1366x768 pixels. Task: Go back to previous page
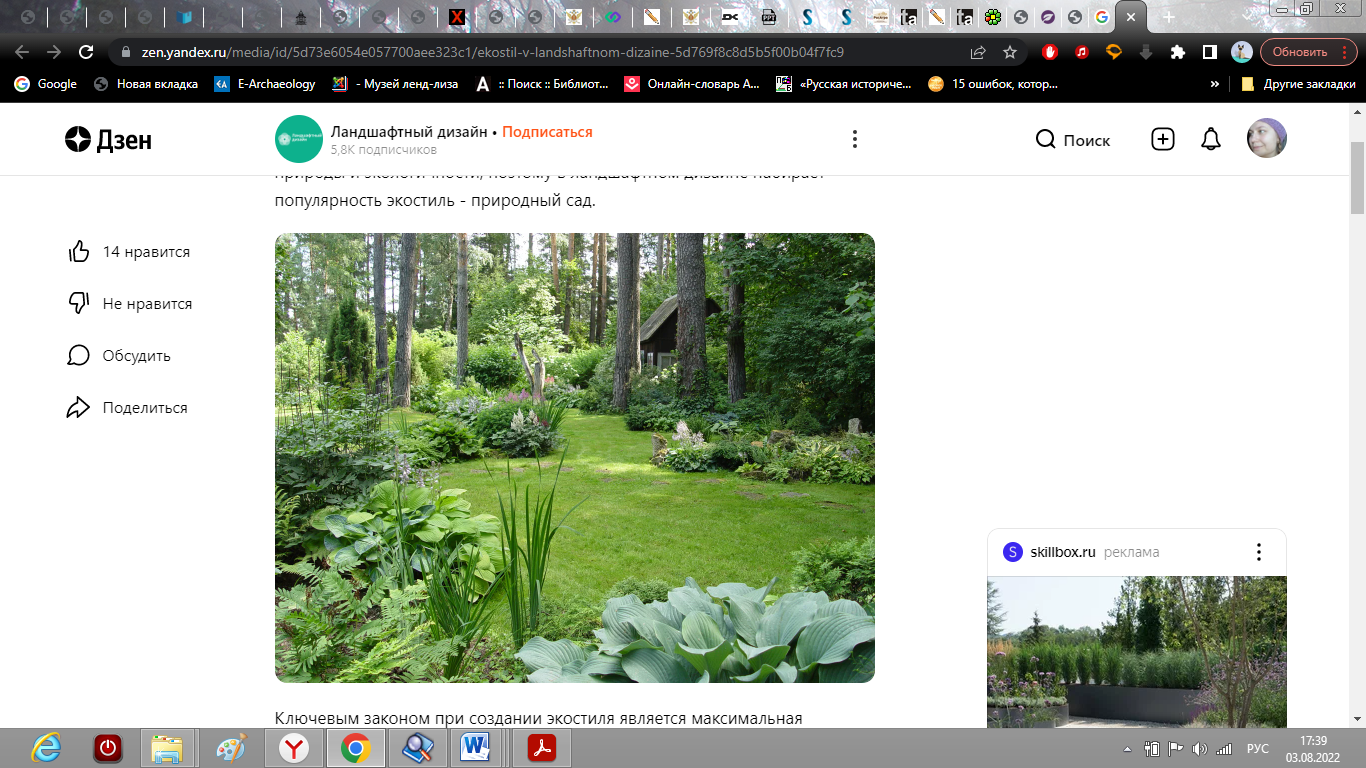click(x=22, y=52)
